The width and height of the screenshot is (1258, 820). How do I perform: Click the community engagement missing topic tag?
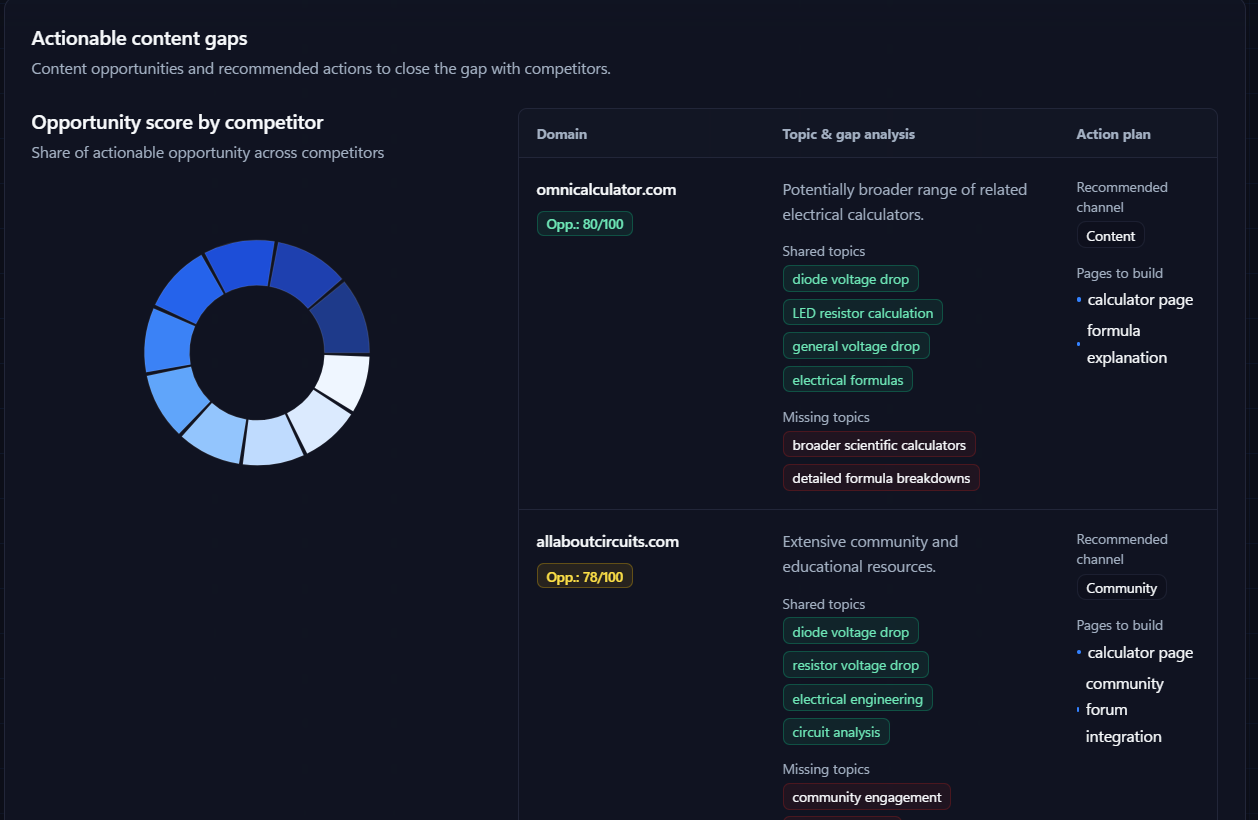(866, 797)
